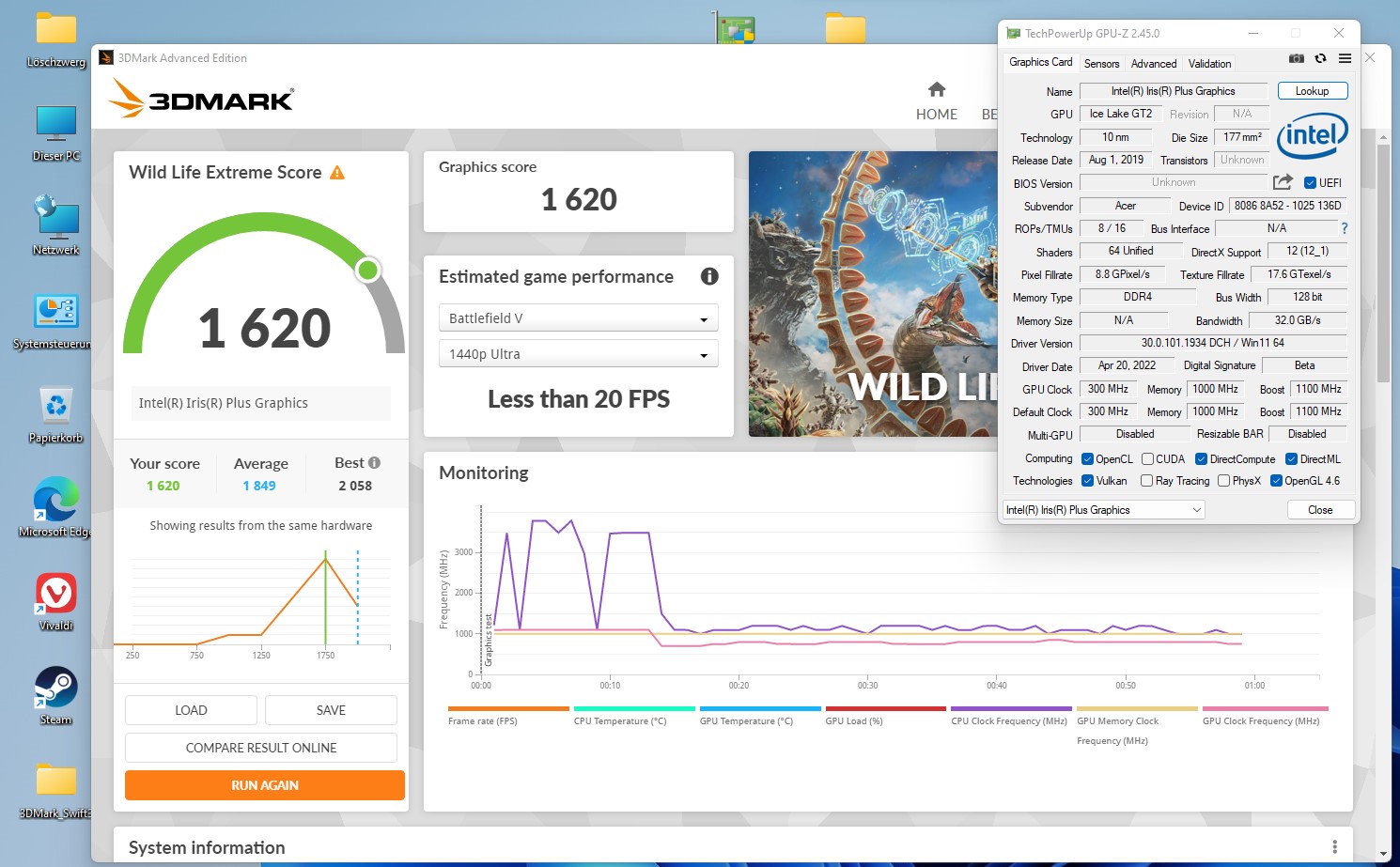This screenshot has width=1400, height=867.
Task: Click the RUN AGAIN button
Action: (x=265, y=785)
